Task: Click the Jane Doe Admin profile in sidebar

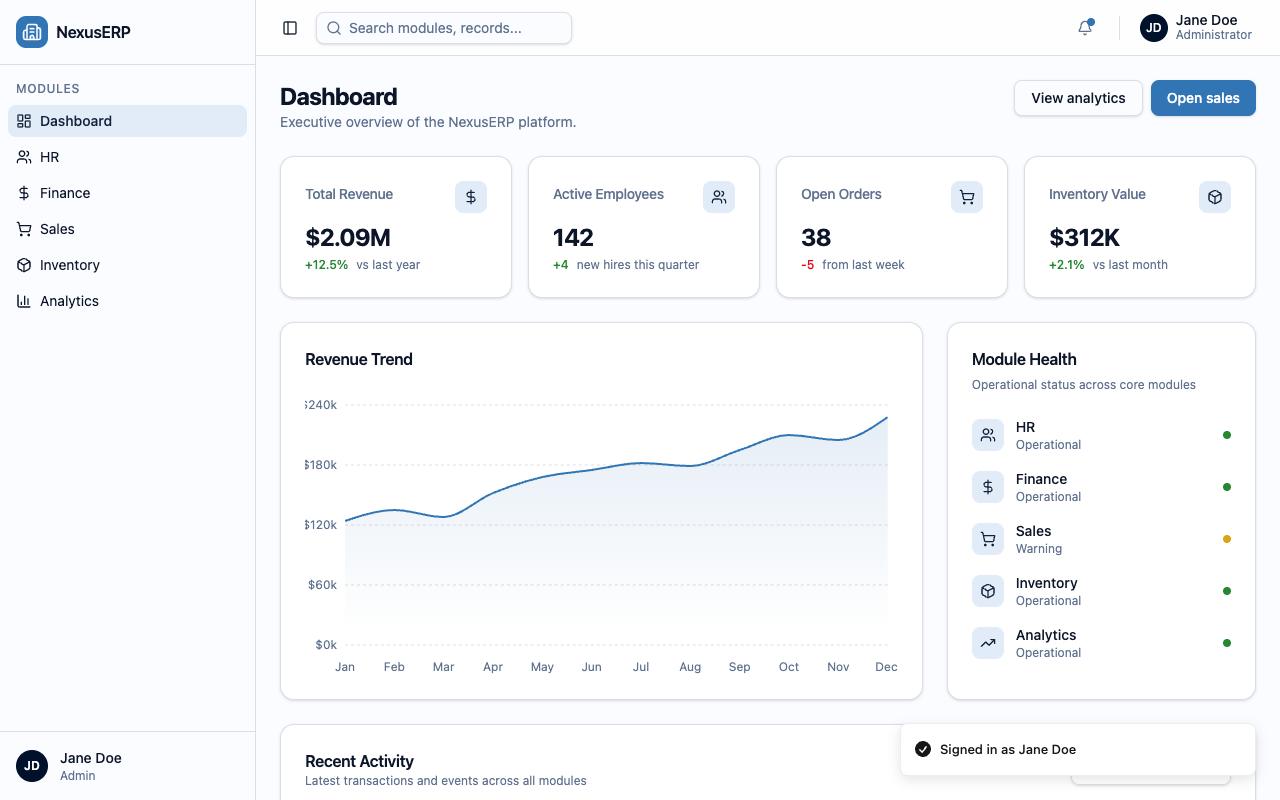Action: tap(127, 766)
